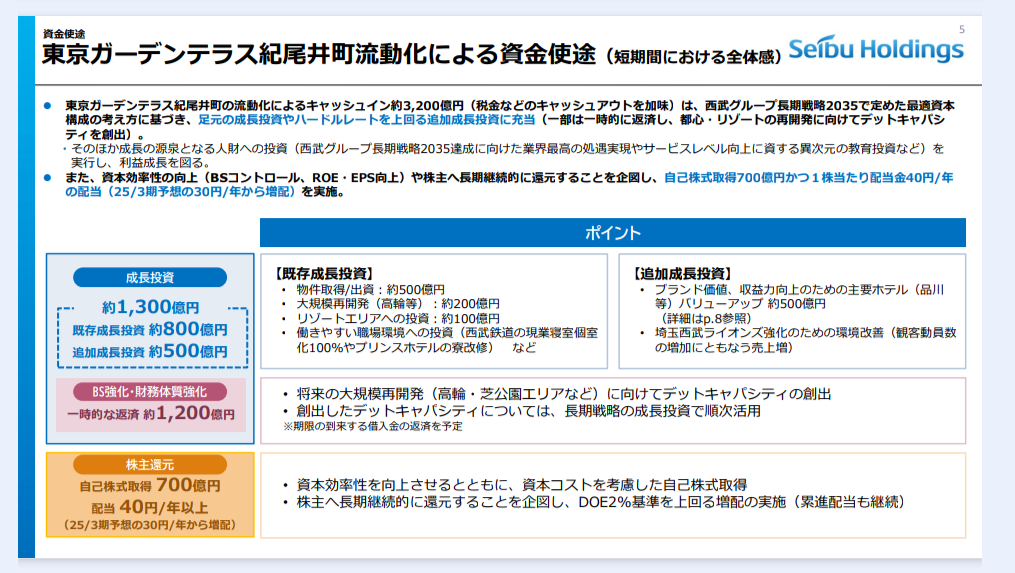Click the 約1,300億円 amount

coord(150,306)
